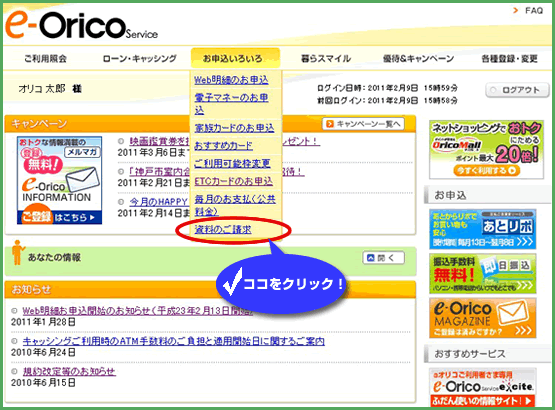Click the あとリボ banner
The height and width of the screenshot is (410, 555).
483,229
